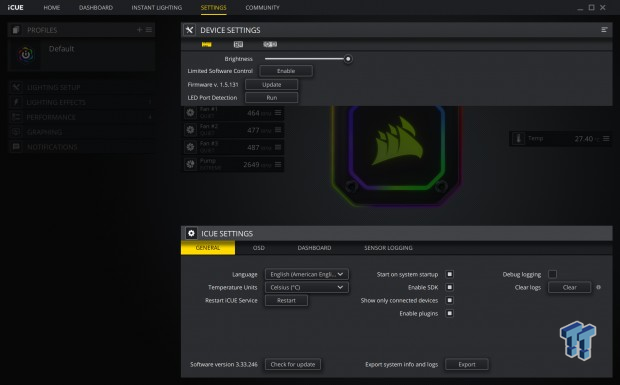Toggle the Enable SDK checkbox
Viewport: 620px width, 385px height.
[x=450, y=287]
